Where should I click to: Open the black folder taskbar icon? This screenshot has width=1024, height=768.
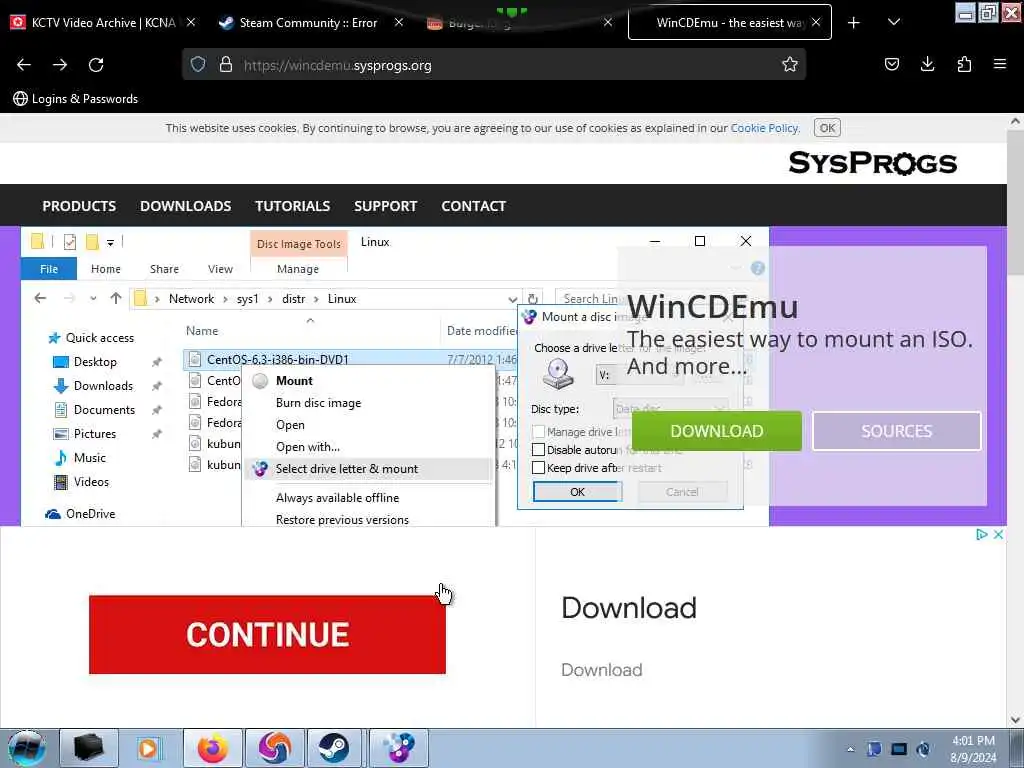pyautogui.click(x=89, y=748)
